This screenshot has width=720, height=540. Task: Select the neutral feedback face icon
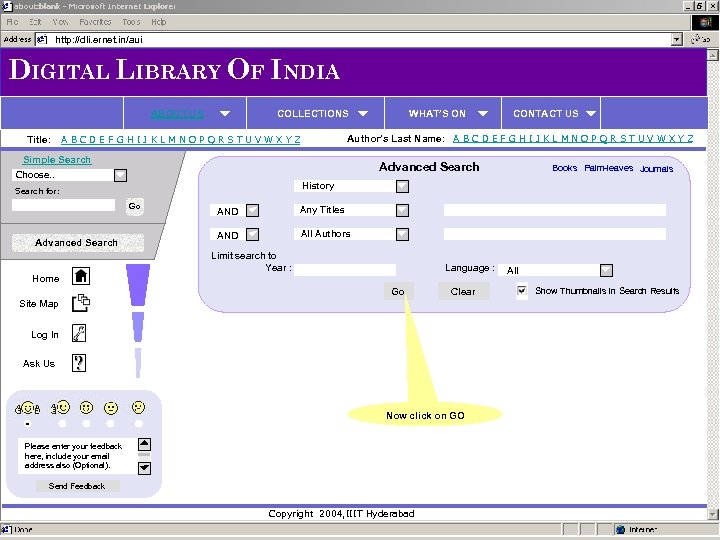point(111,408)
